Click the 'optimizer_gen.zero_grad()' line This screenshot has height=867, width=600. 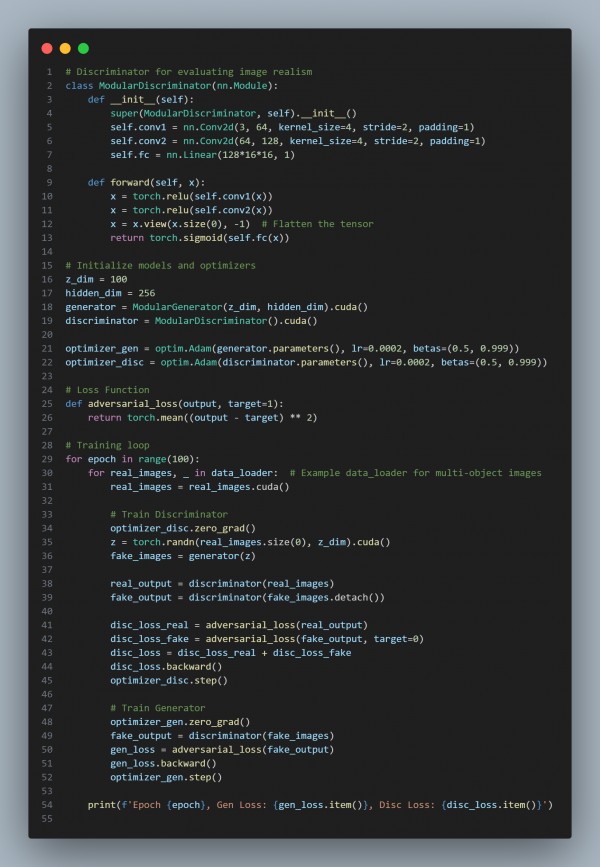[x=180, y=722]
